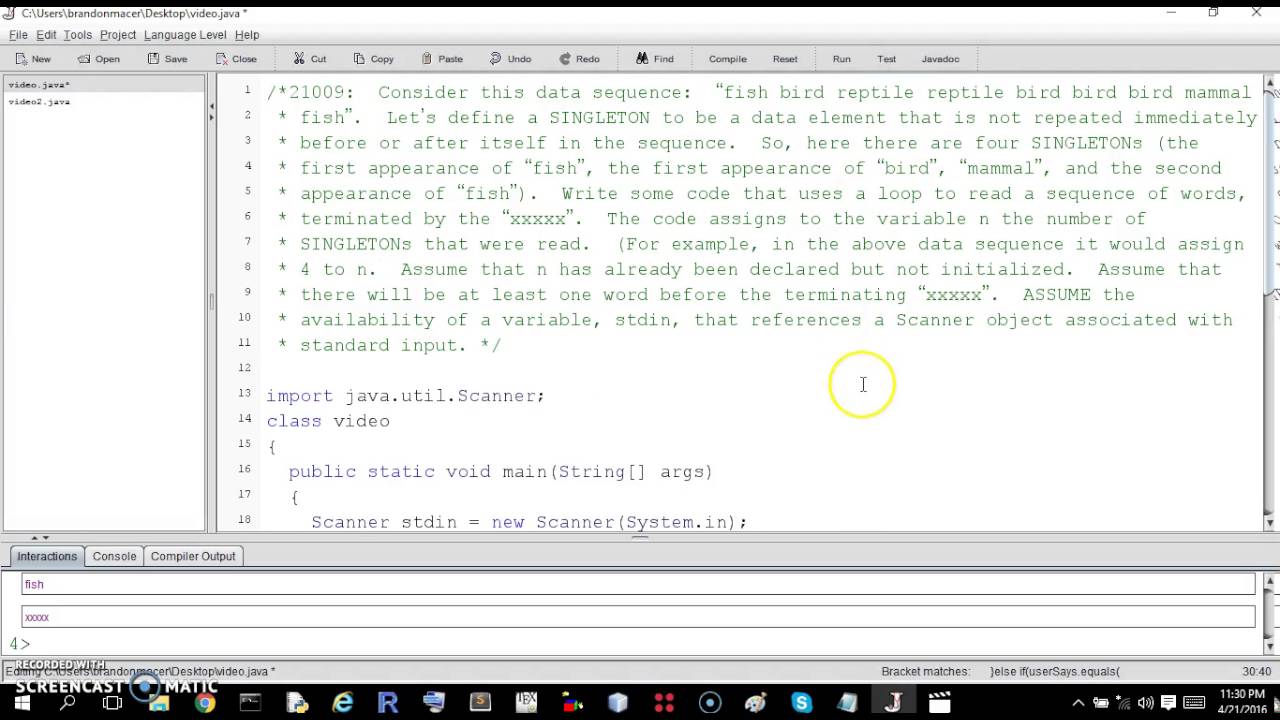Open the Action Center notification icon
The height and width of the screenshot is (720, 1280).
[1168, 703]
